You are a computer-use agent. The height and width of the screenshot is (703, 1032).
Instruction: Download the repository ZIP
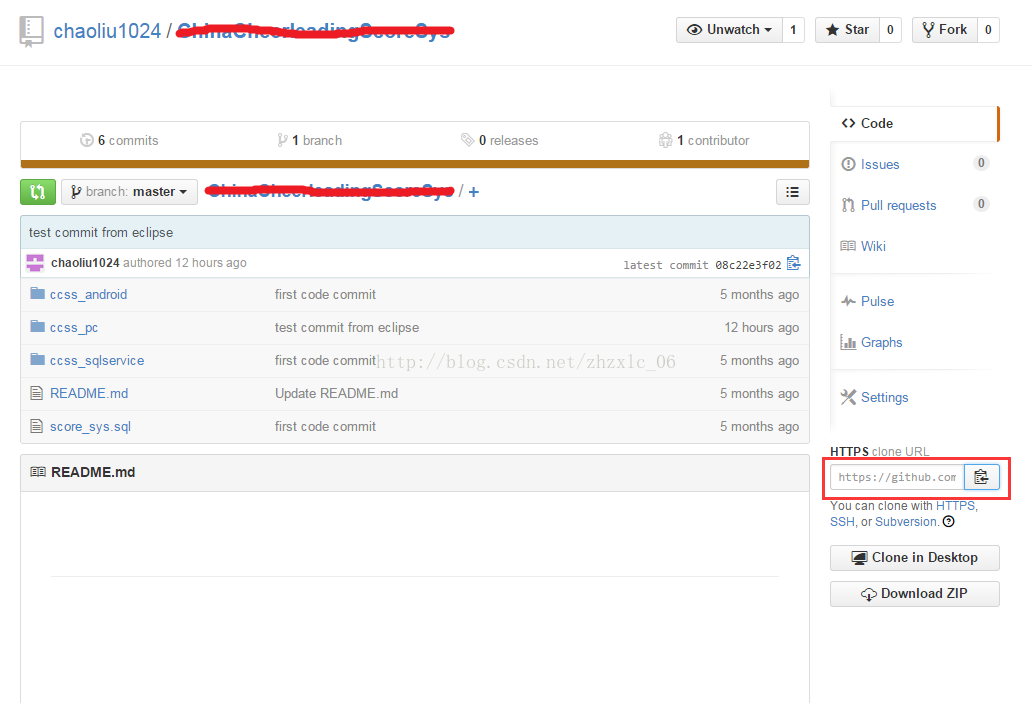[x=914, y=594]
